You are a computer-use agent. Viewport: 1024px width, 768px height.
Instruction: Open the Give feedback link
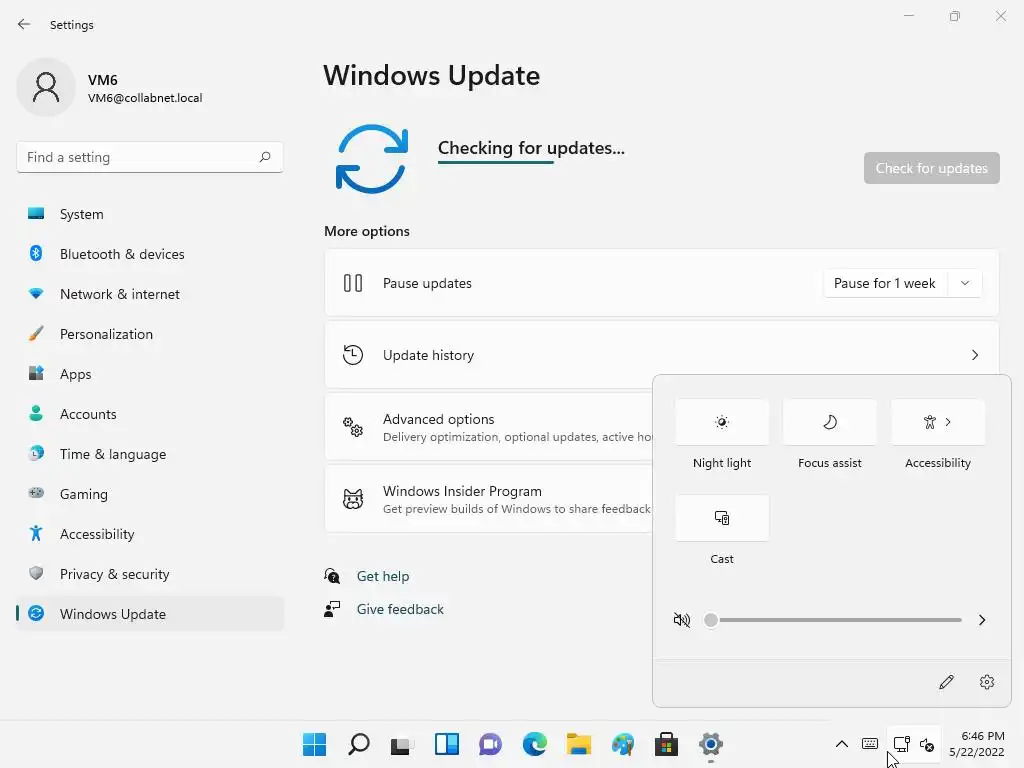pyautogui.click(x=400, y=609)
